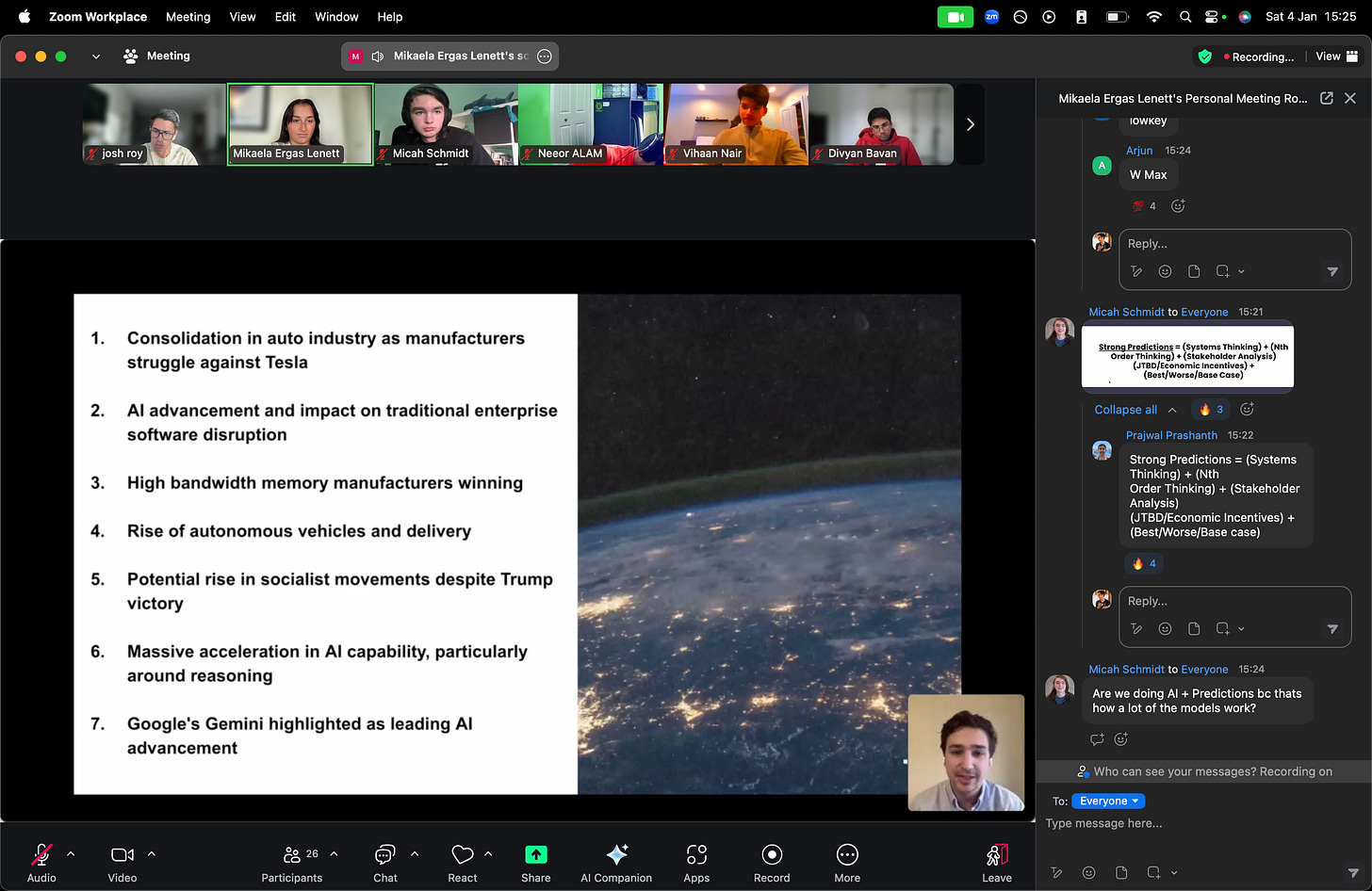1372x891 pixels.
Task: Open the Participants panel
Action: [292, 863]
